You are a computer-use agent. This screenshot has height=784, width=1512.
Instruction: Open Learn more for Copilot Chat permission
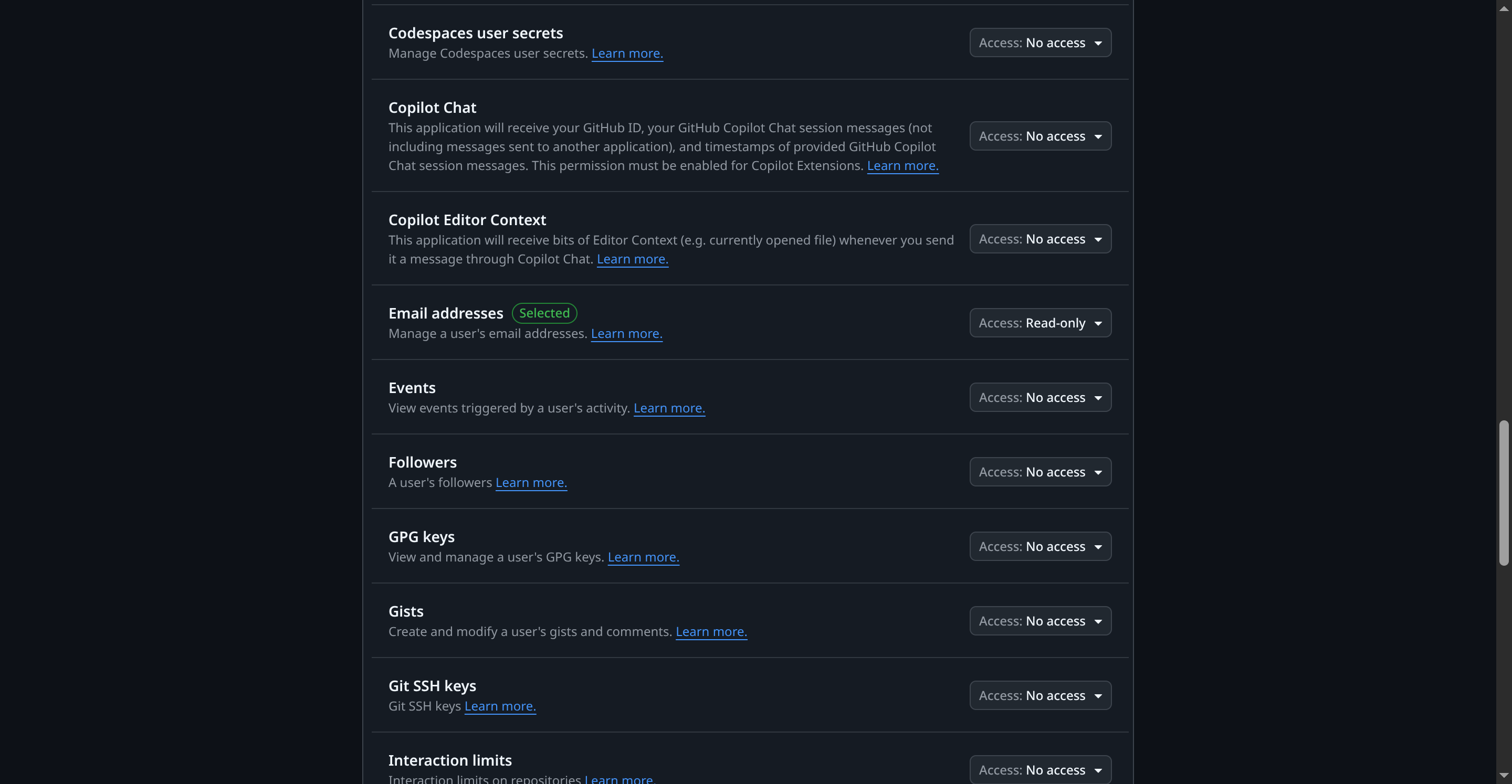(902, 165)
